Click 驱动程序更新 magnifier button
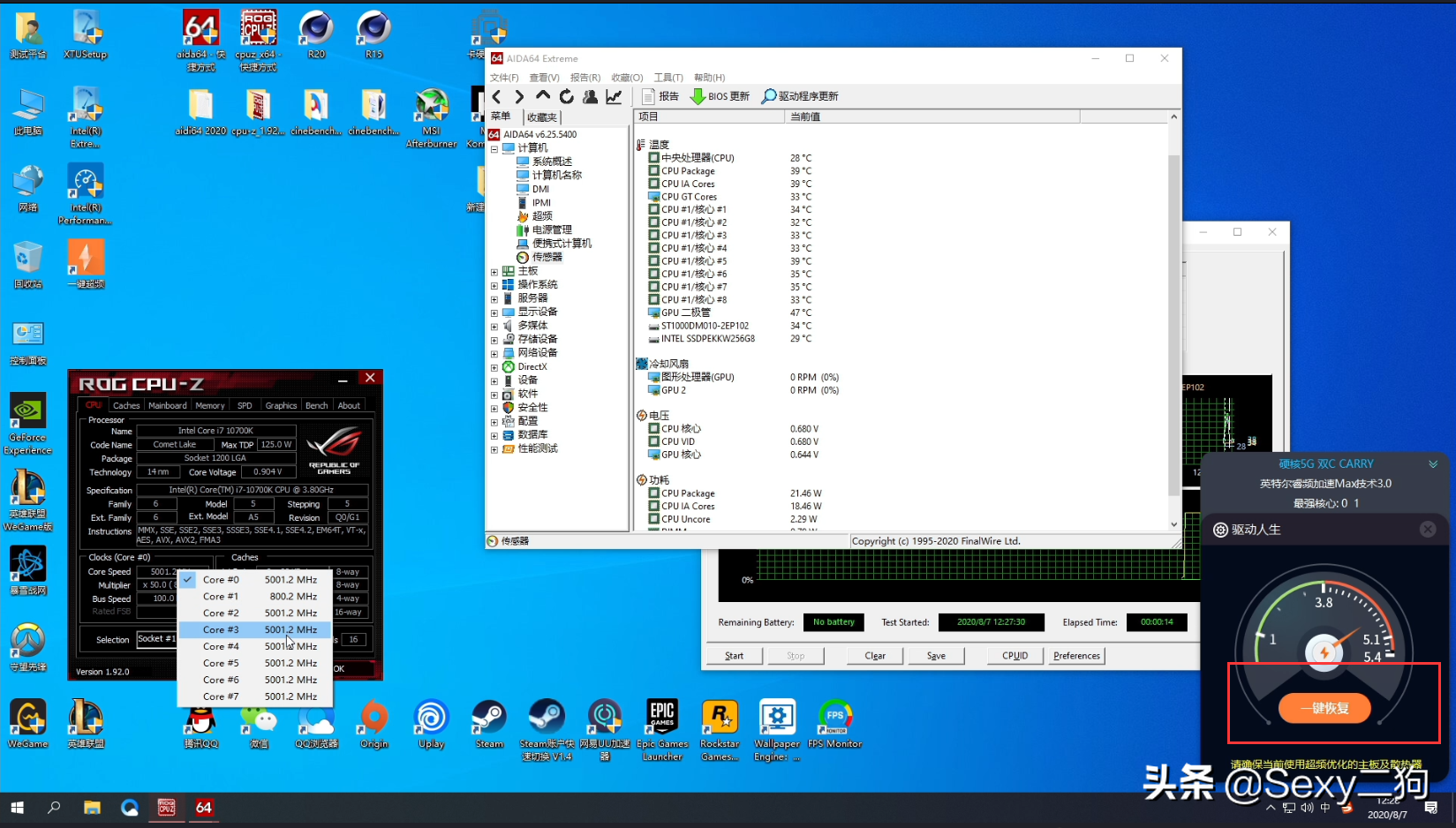Screen dimensions: 1456x828 click(800, 96)
